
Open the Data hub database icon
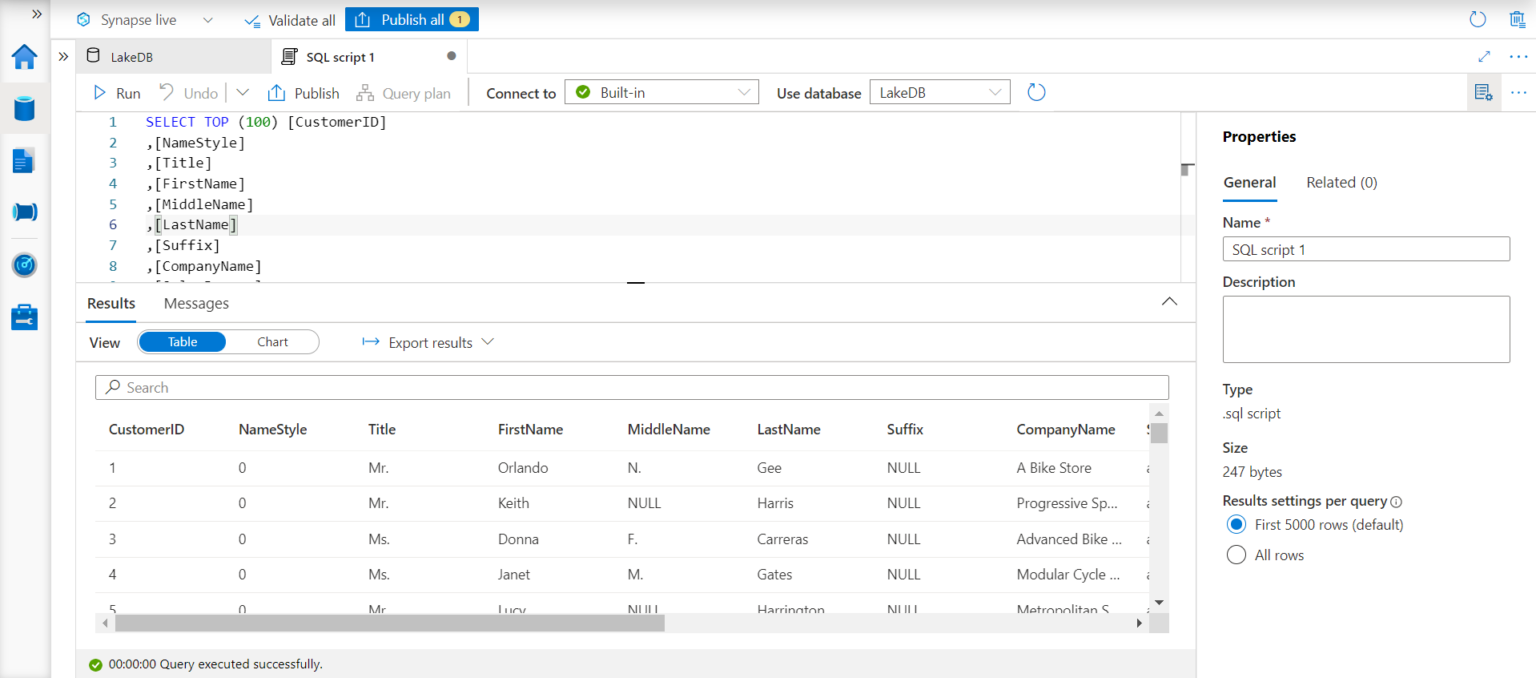click(24, 109)
